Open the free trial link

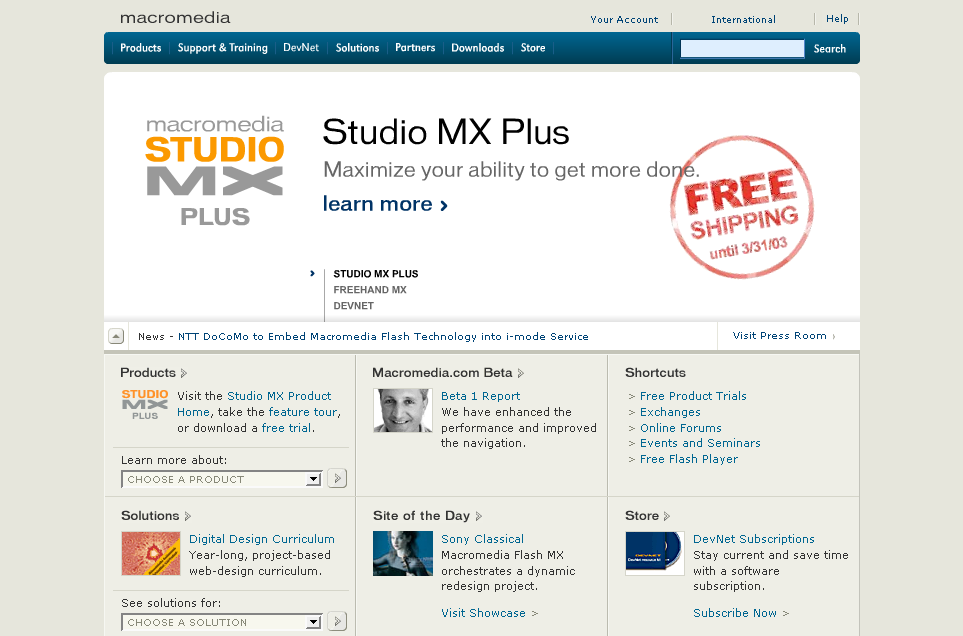(x=286, y=428)
